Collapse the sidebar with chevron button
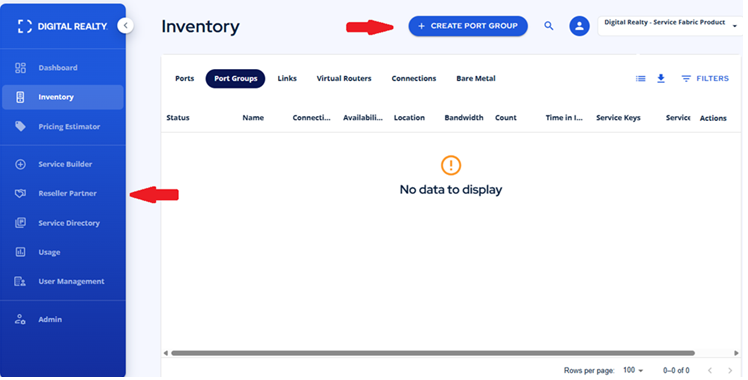The height and width of the screenshot is (380, 748). [125, 25]
